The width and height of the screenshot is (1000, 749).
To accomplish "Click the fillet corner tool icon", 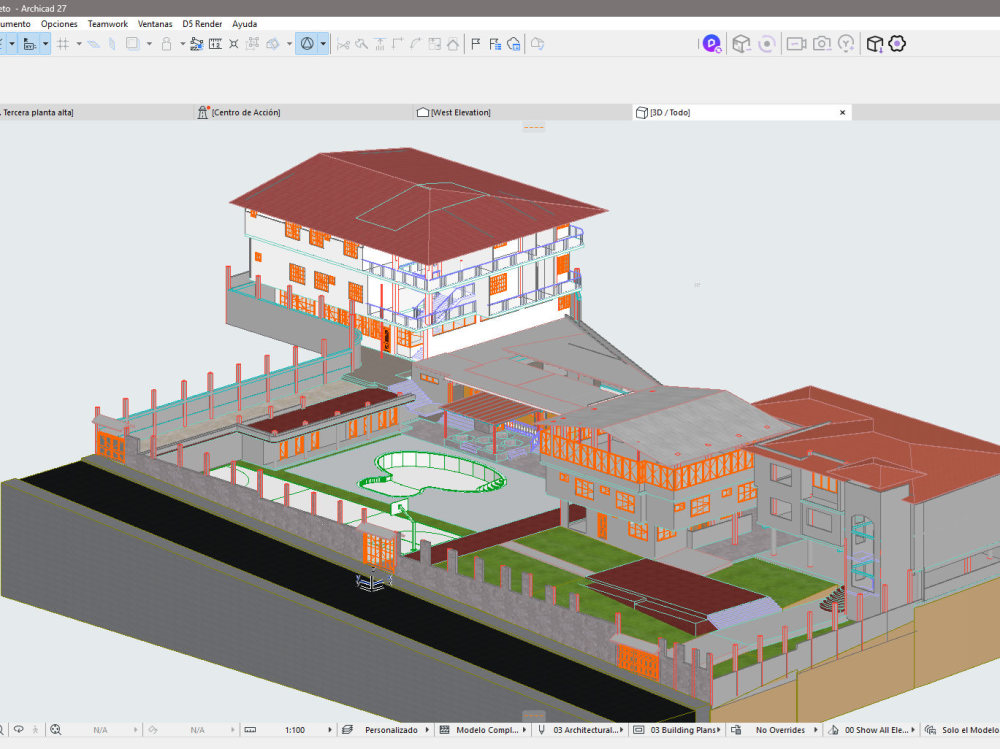I will [x=398, y=44].
